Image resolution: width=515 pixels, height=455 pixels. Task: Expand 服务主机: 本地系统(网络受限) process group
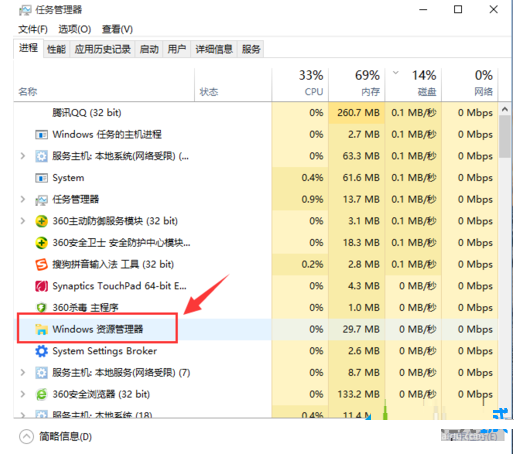(x=23, y=156)
